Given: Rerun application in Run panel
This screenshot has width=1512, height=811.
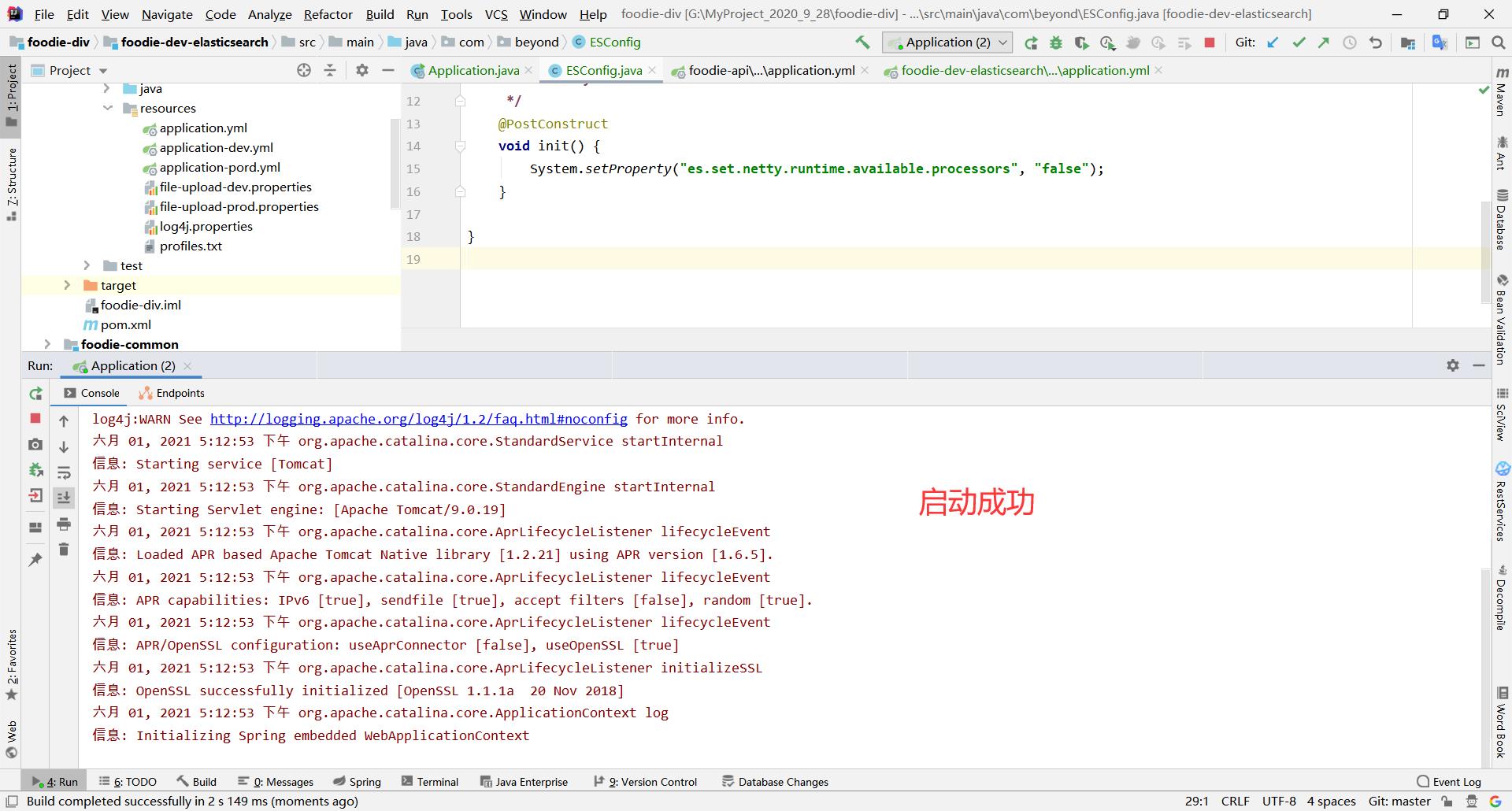Looking at the screenshot, I should point(35,393).
